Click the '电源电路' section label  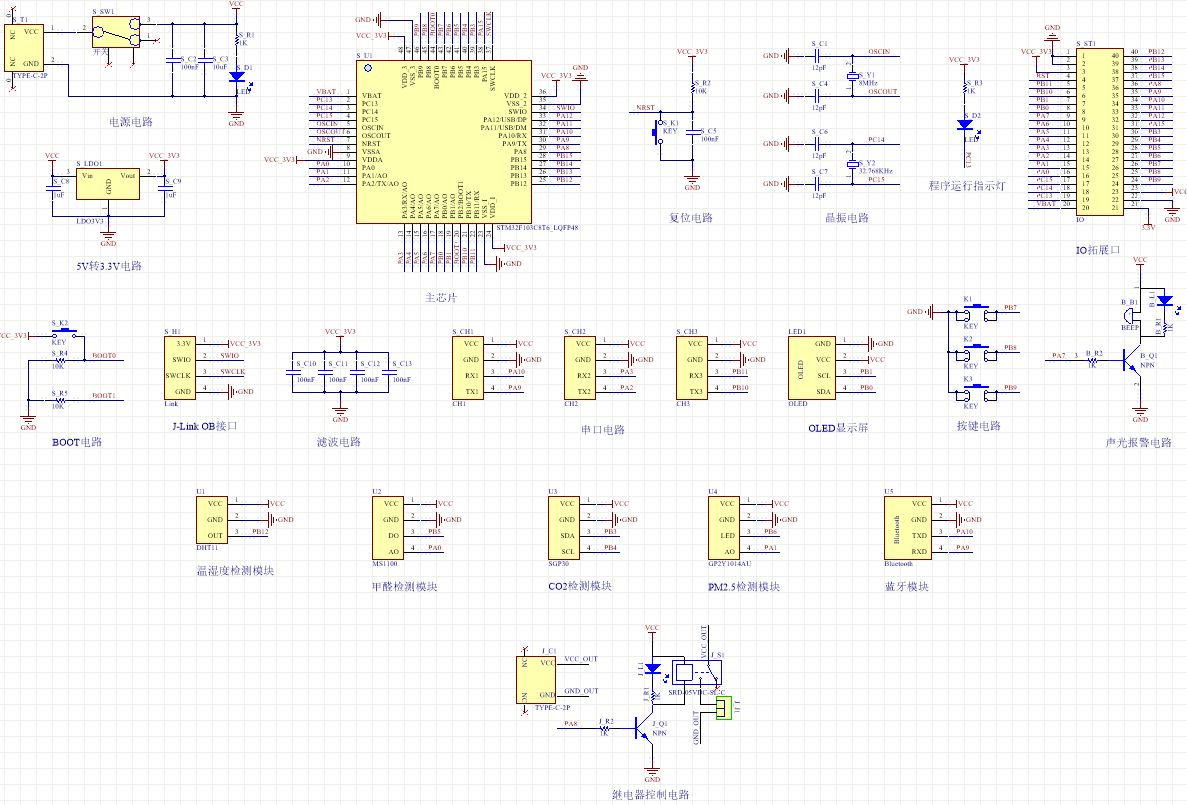pos(131,122)
